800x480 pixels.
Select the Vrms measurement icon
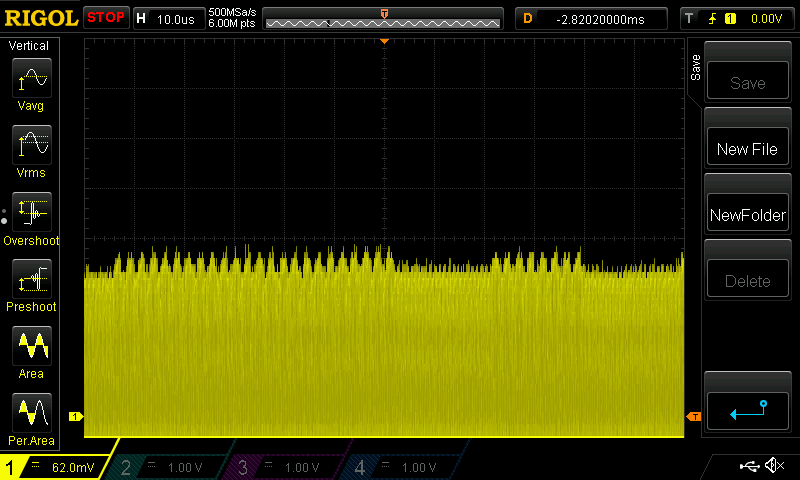[x=32, y=145]
